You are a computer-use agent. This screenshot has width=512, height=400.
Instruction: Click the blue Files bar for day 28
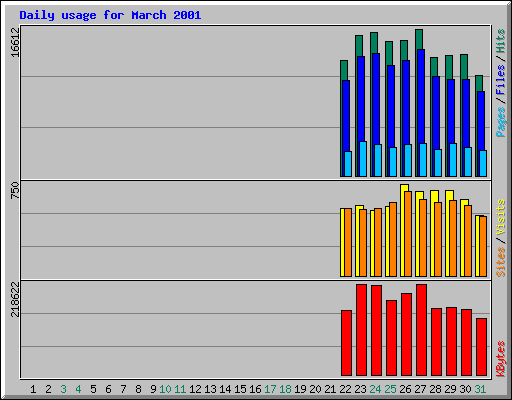(436, 113)
